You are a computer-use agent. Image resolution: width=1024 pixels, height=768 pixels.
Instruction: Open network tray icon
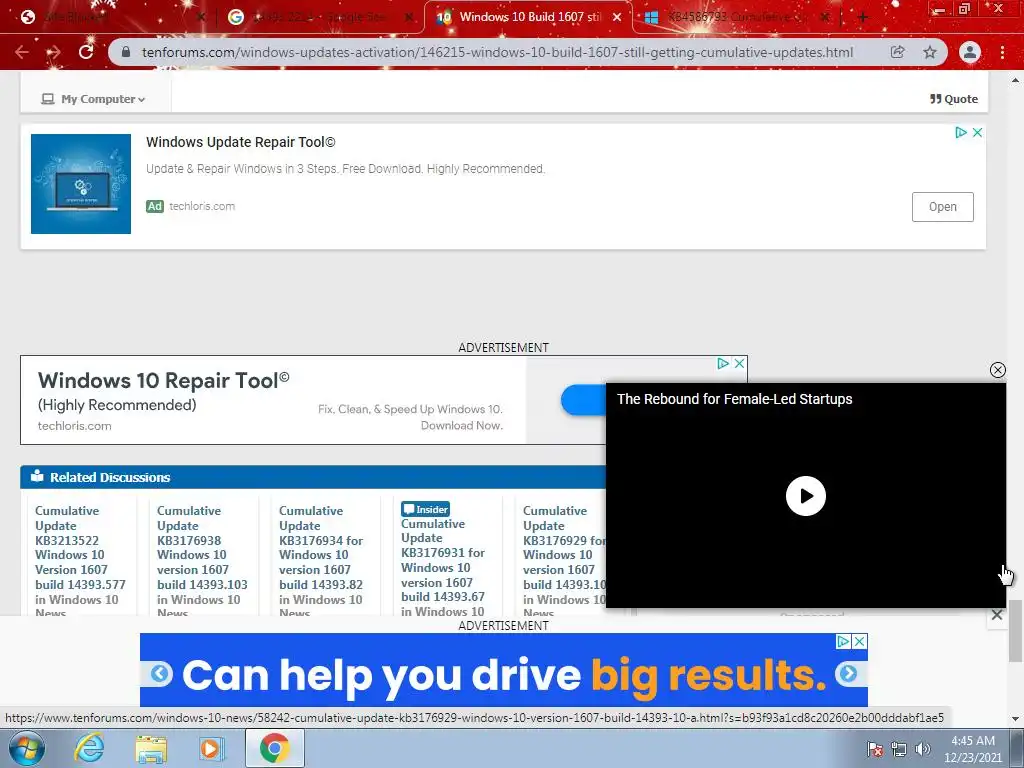pos(899,749)
